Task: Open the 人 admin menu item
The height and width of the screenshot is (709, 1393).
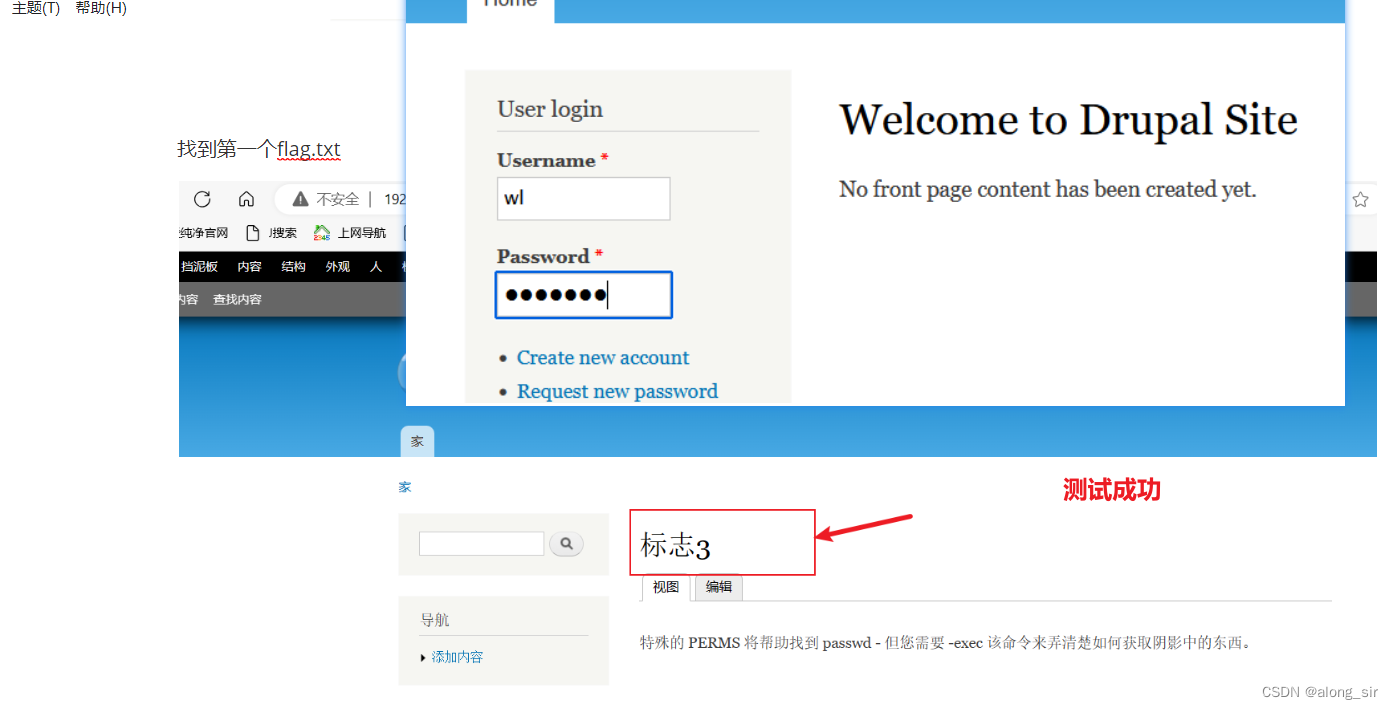Action: (x=376, y=267)
